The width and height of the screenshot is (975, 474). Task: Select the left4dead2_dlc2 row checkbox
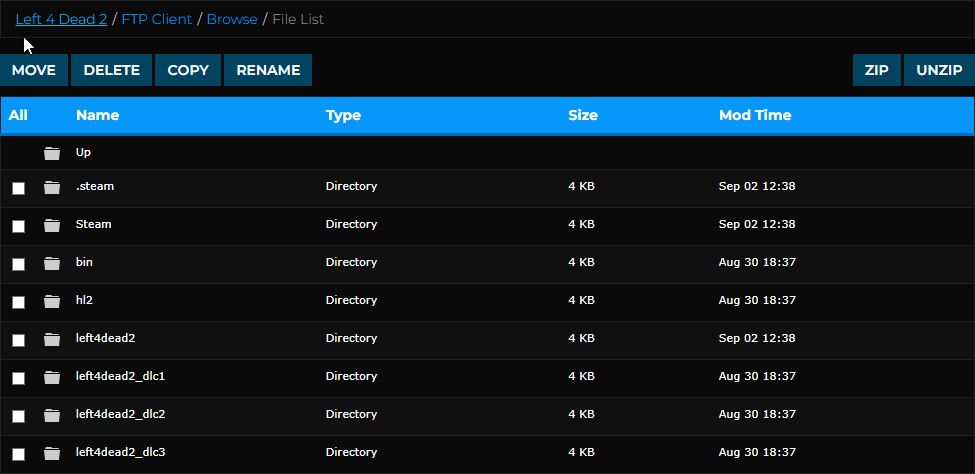click(x=18, y=416)
